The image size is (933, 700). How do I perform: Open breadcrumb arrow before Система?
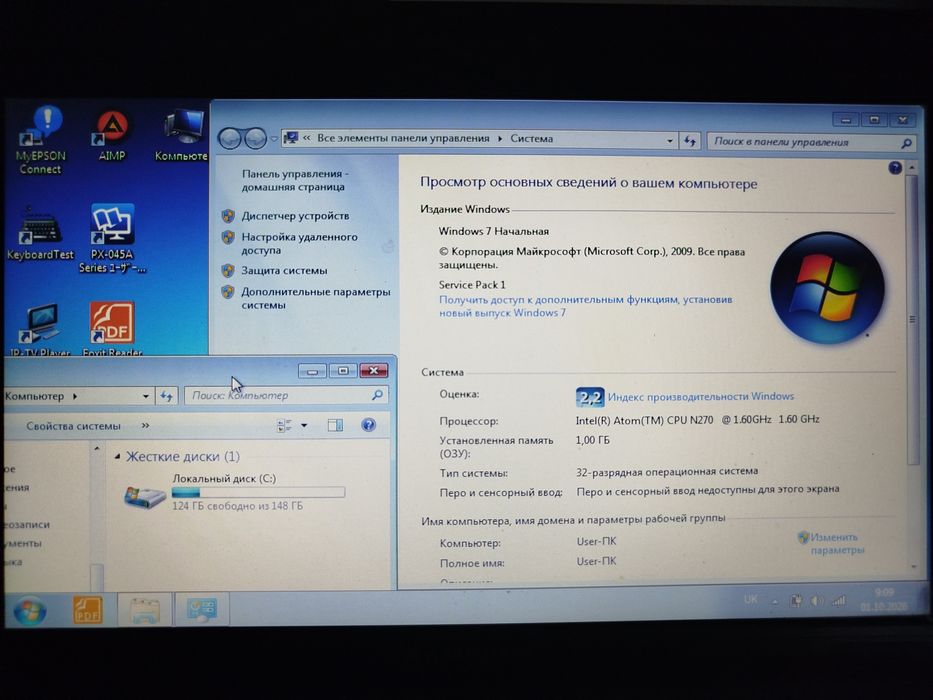(x=500, y=139)
